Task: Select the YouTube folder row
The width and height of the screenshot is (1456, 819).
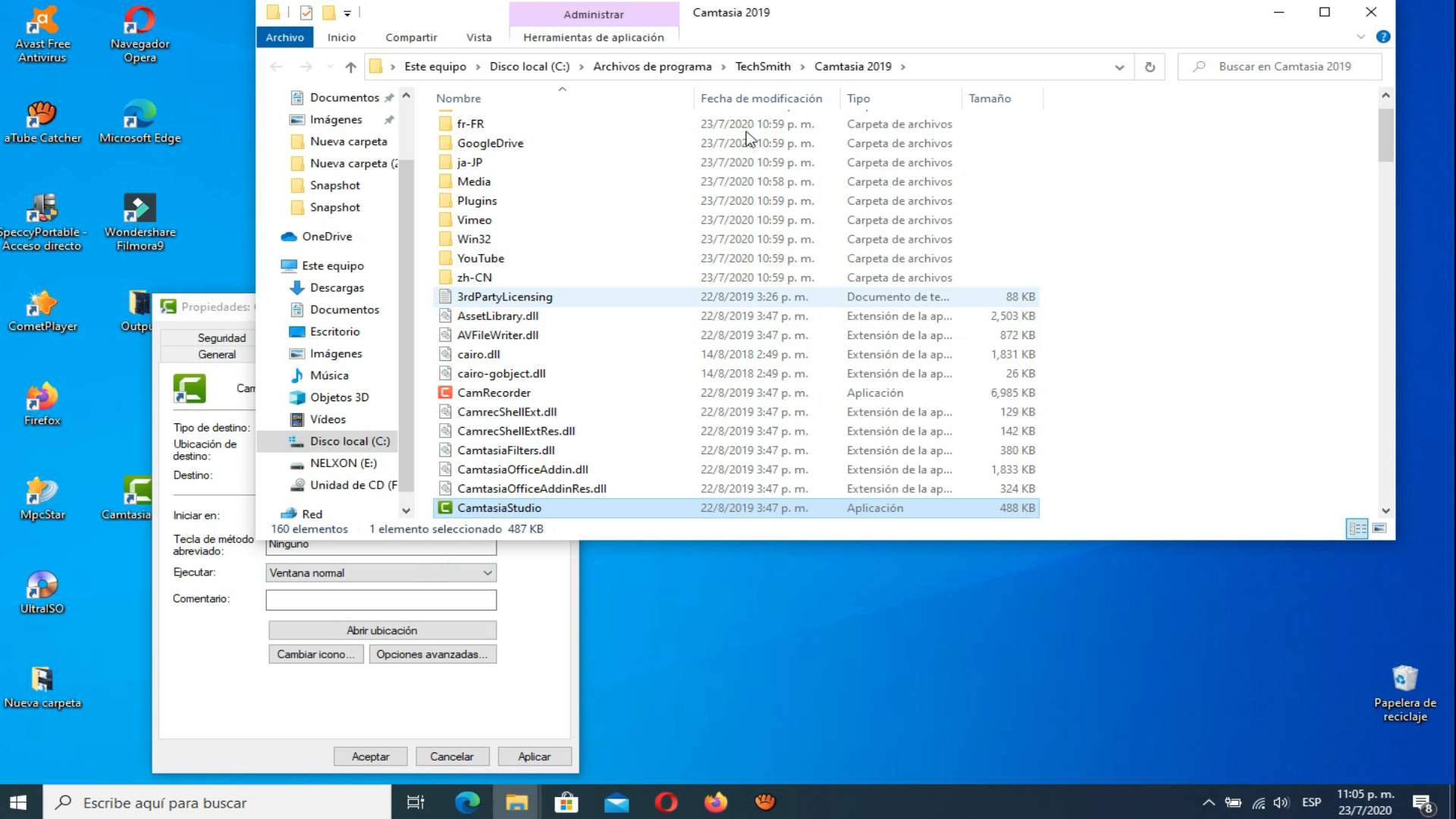Action: point(736,259)
